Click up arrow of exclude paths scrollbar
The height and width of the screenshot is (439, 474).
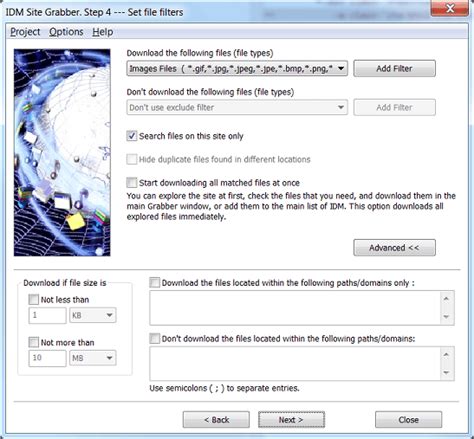tap(447, 355)
